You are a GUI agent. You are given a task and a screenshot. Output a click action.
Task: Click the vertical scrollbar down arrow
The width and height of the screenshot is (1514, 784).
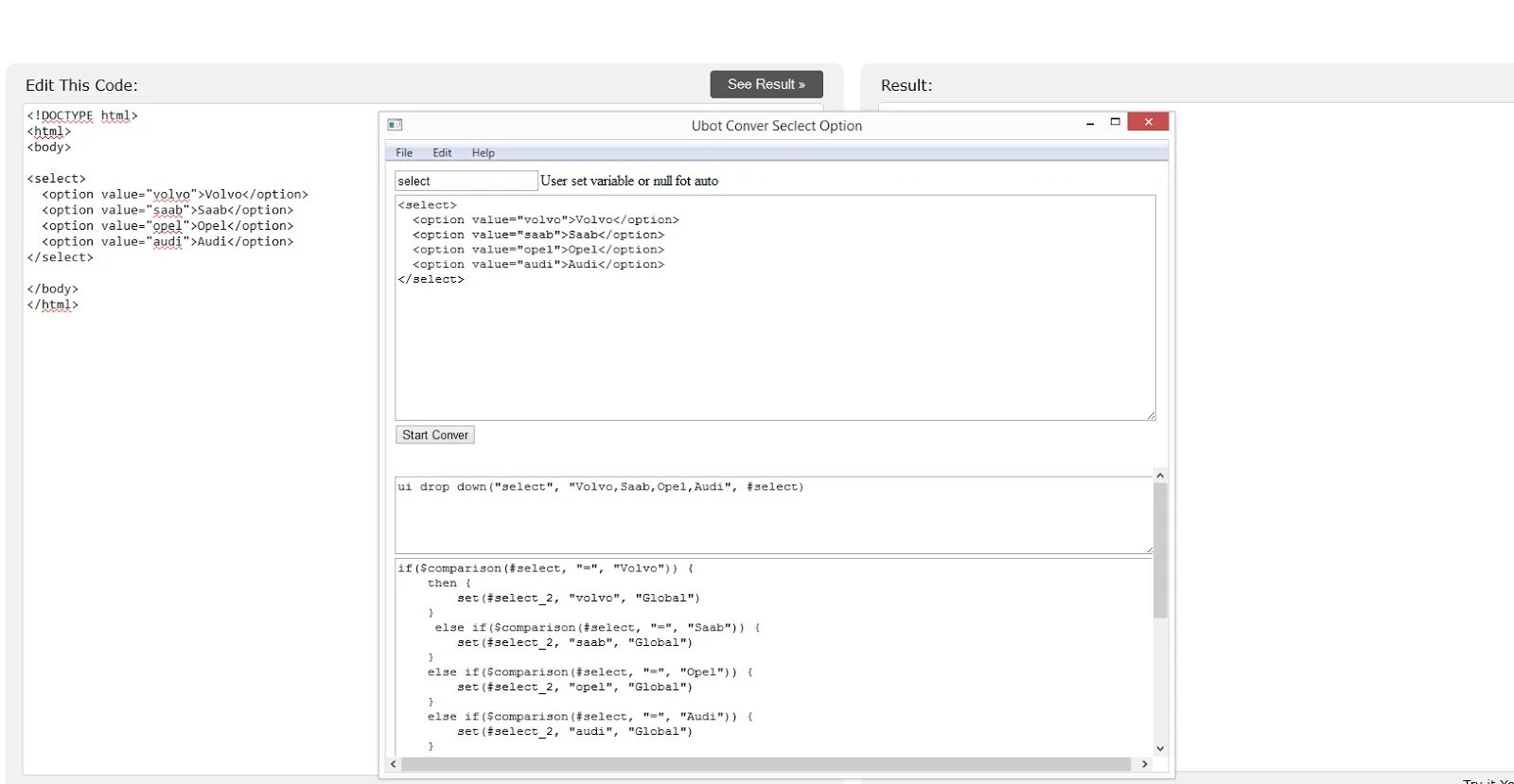1160,748
